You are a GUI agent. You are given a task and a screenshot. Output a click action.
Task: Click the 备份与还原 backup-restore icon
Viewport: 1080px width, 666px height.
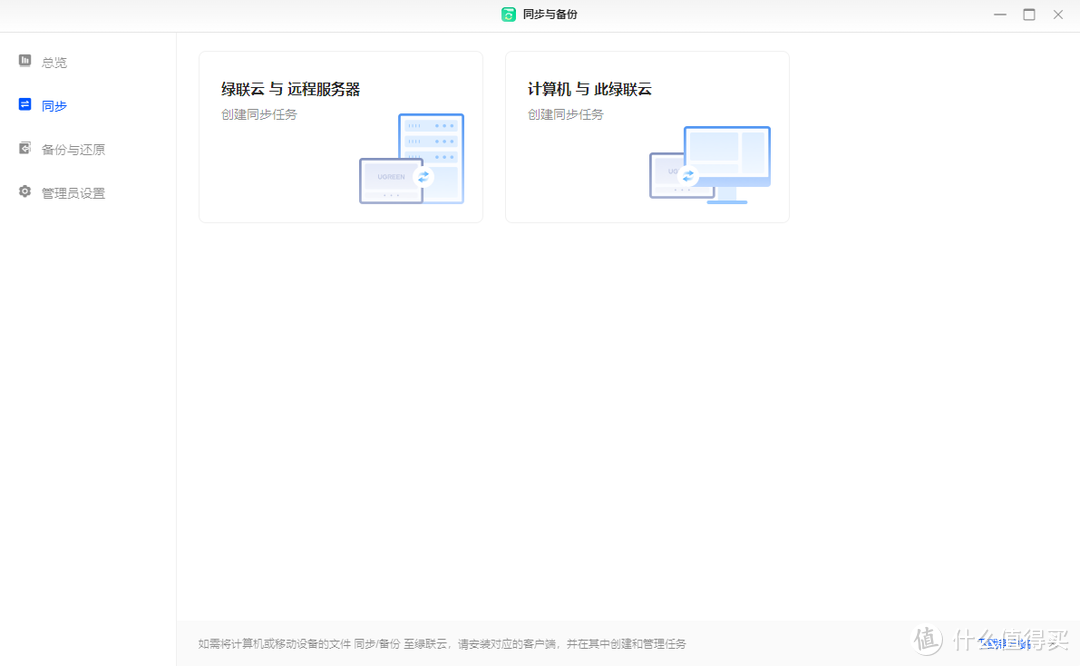point(24,148)
